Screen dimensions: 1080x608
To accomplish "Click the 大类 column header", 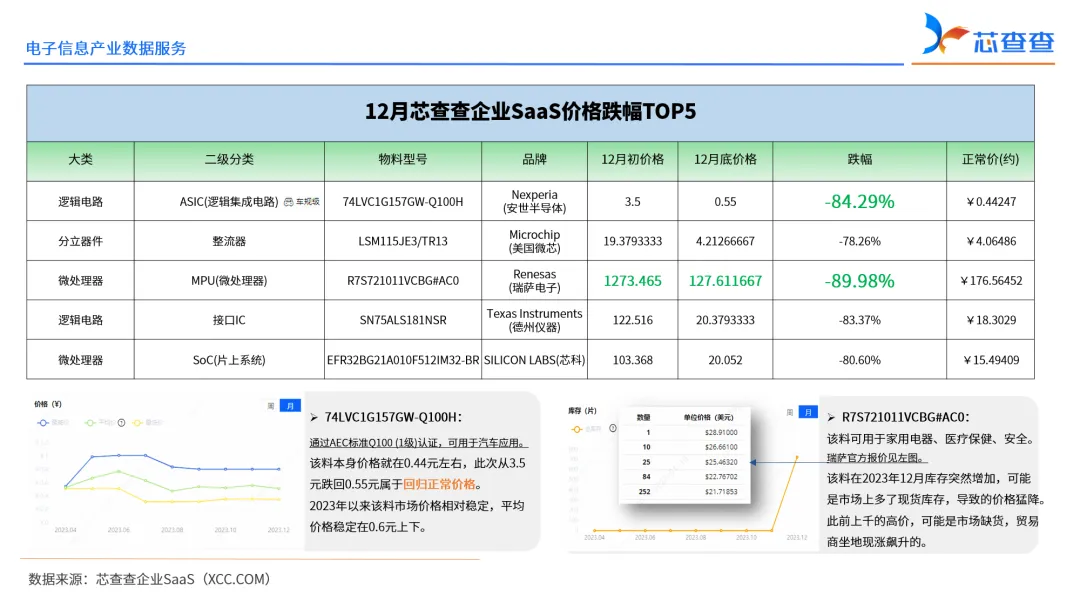I will [81, 160].
